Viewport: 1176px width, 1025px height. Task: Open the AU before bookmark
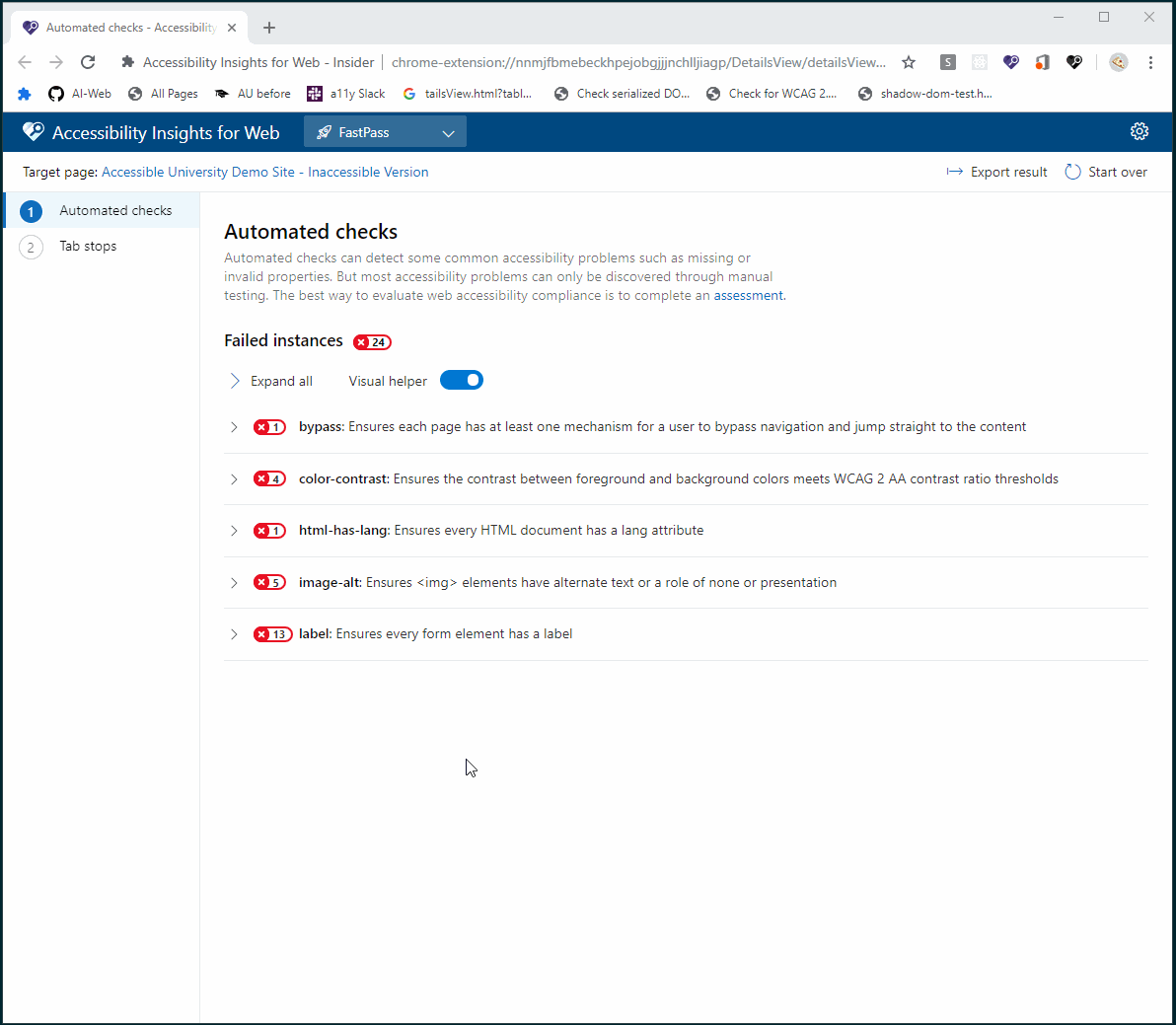[252, 94]
